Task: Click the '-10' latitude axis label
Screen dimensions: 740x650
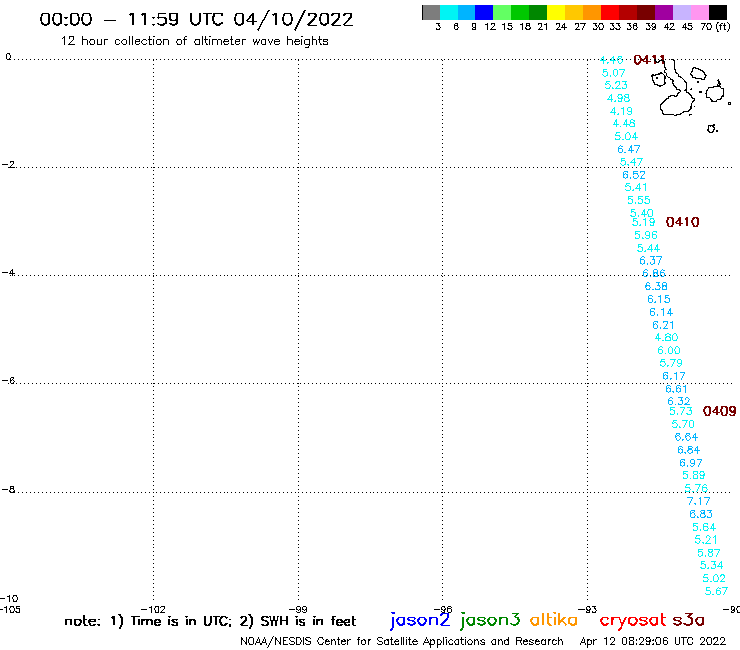Action: (x=9, y=599)
